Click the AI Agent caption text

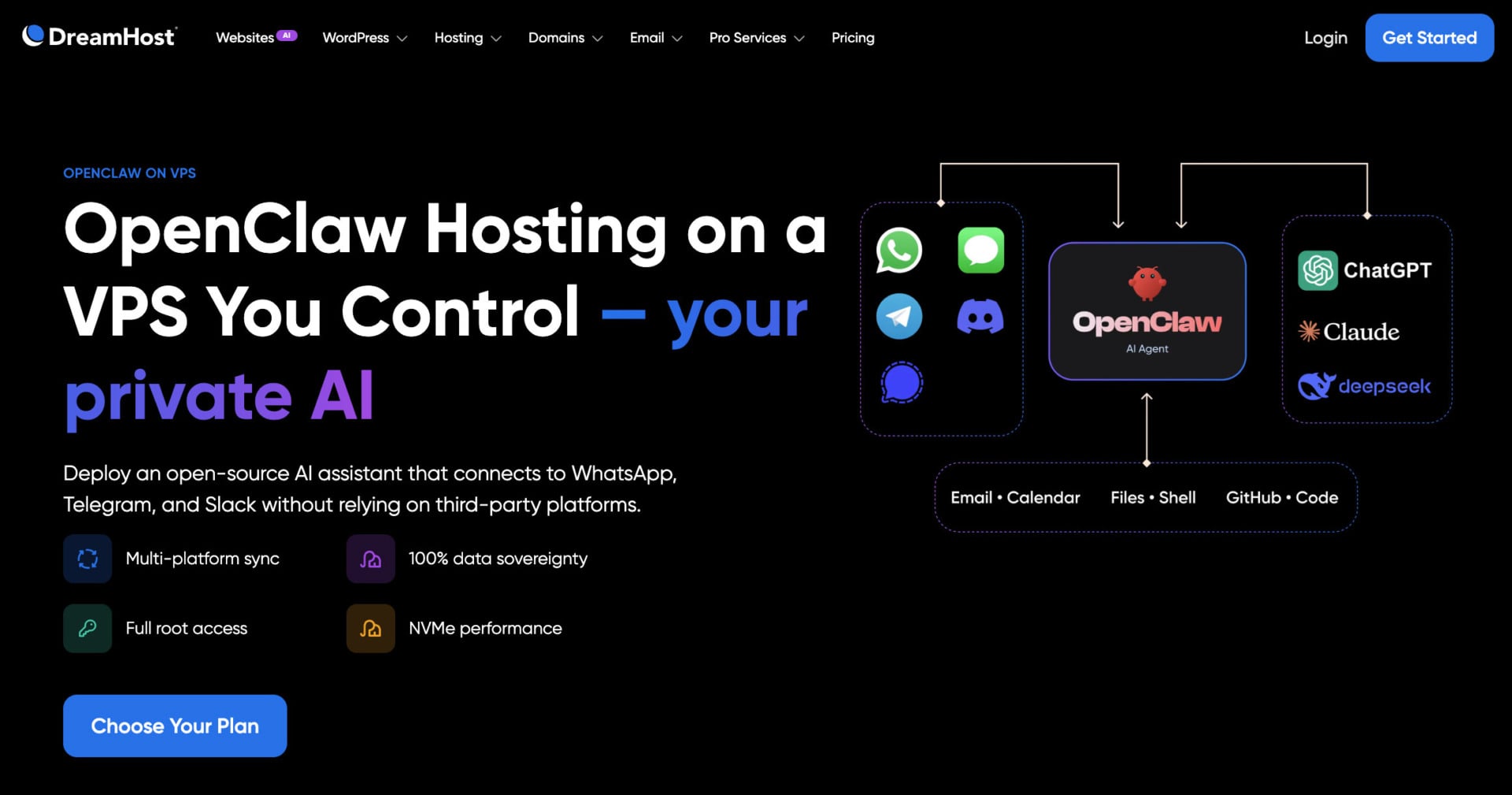[x=1147, y=348]
